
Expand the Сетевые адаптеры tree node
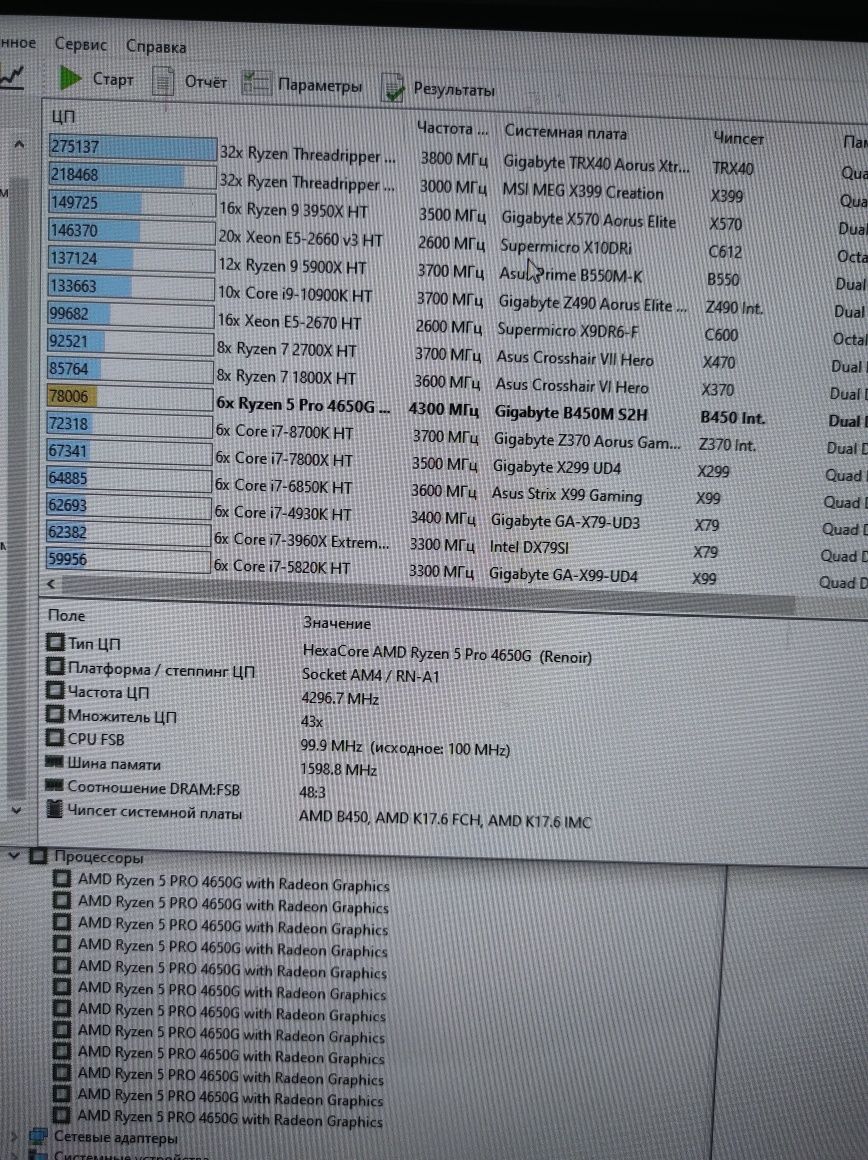click(x=12, y=1136)
